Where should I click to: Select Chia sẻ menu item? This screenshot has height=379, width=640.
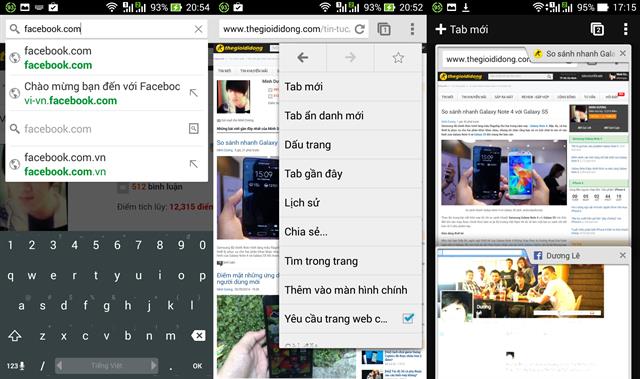click(x=350, y=232)
